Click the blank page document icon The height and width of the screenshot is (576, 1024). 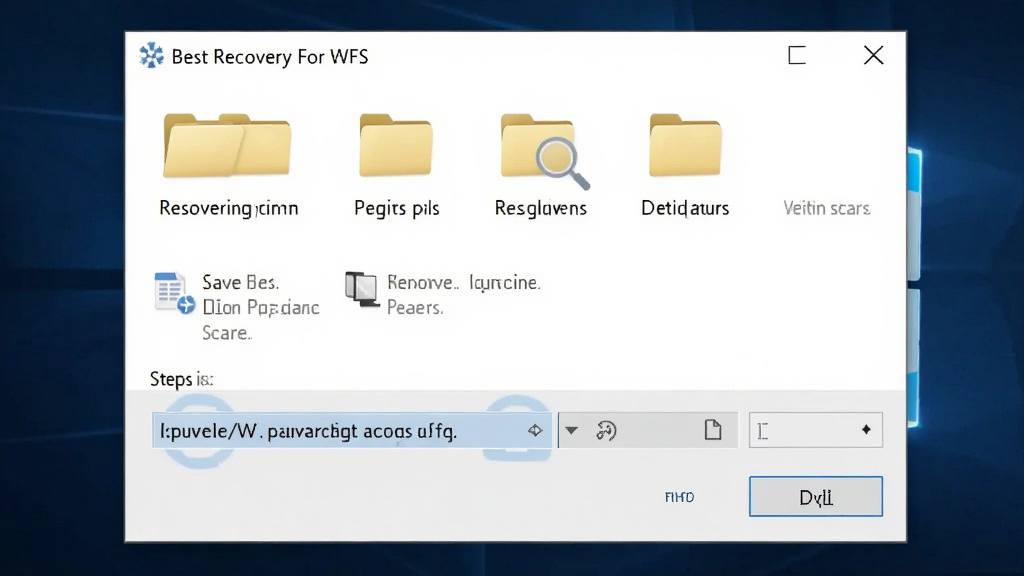(712, 430)
